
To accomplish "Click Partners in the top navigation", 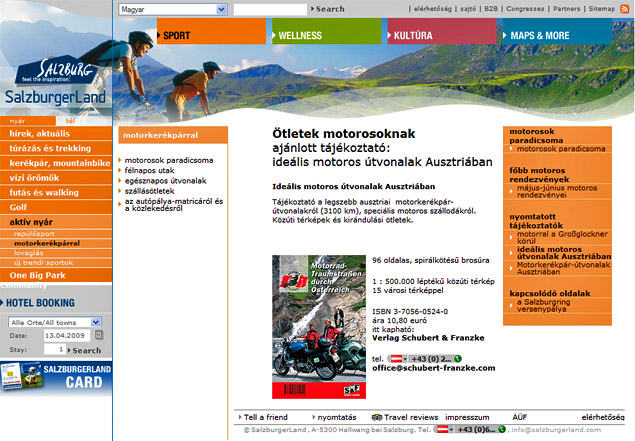I will (566, 9).
